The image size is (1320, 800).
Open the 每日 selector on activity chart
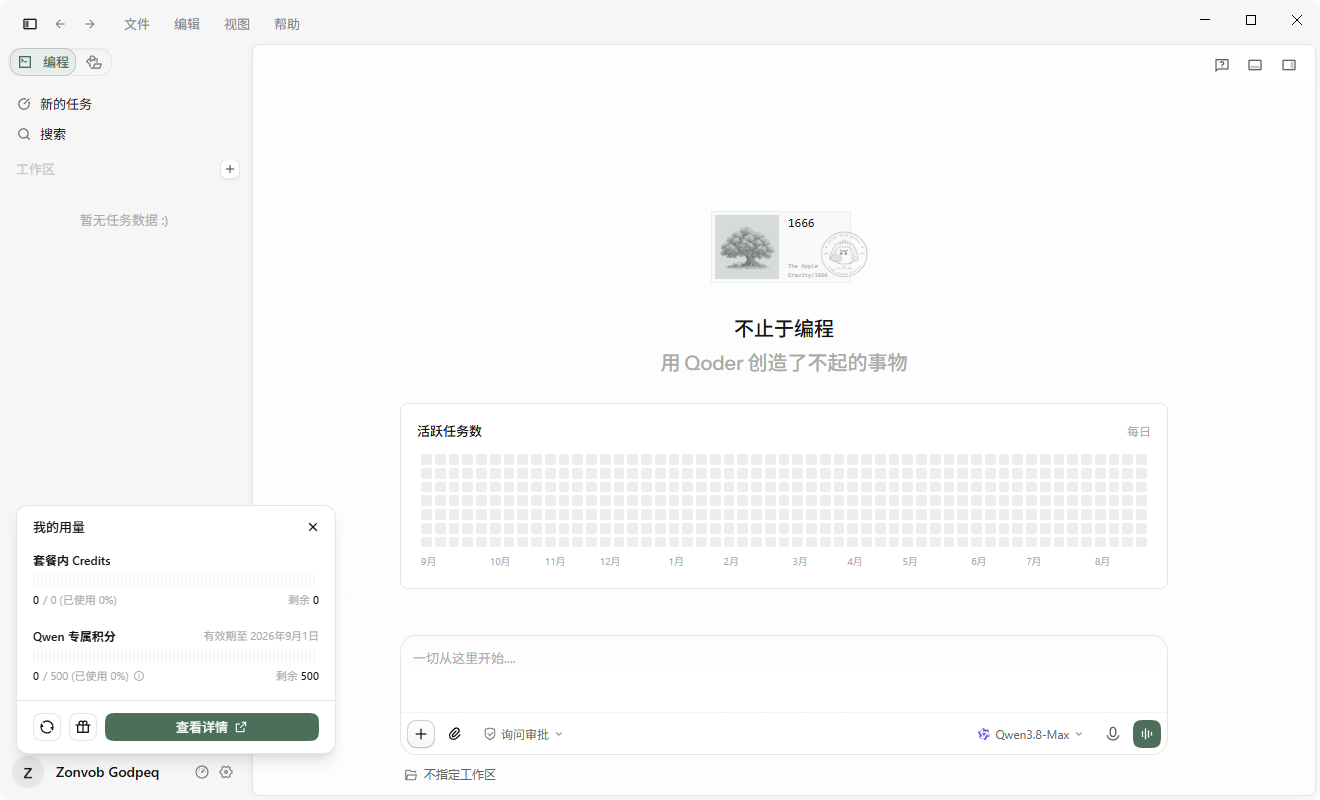tap(1139, 432)
